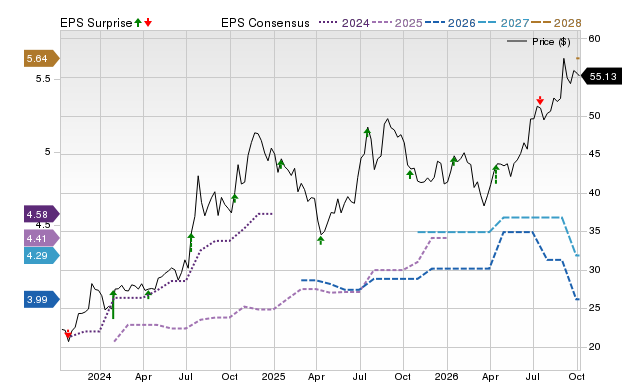Click the 40 price axis label

pyautogui.click(x=594, y=193)
